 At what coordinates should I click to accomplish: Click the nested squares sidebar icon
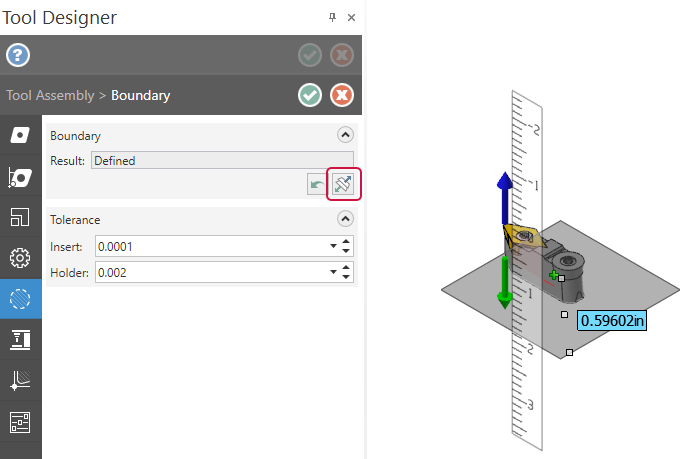point(20,217)
